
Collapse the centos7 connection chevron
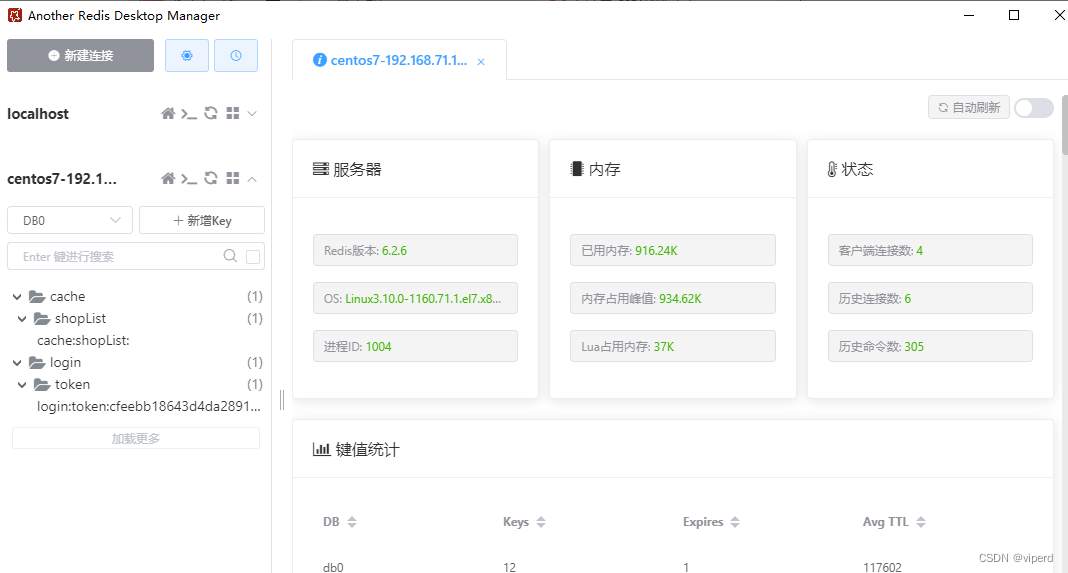point(252,179)
